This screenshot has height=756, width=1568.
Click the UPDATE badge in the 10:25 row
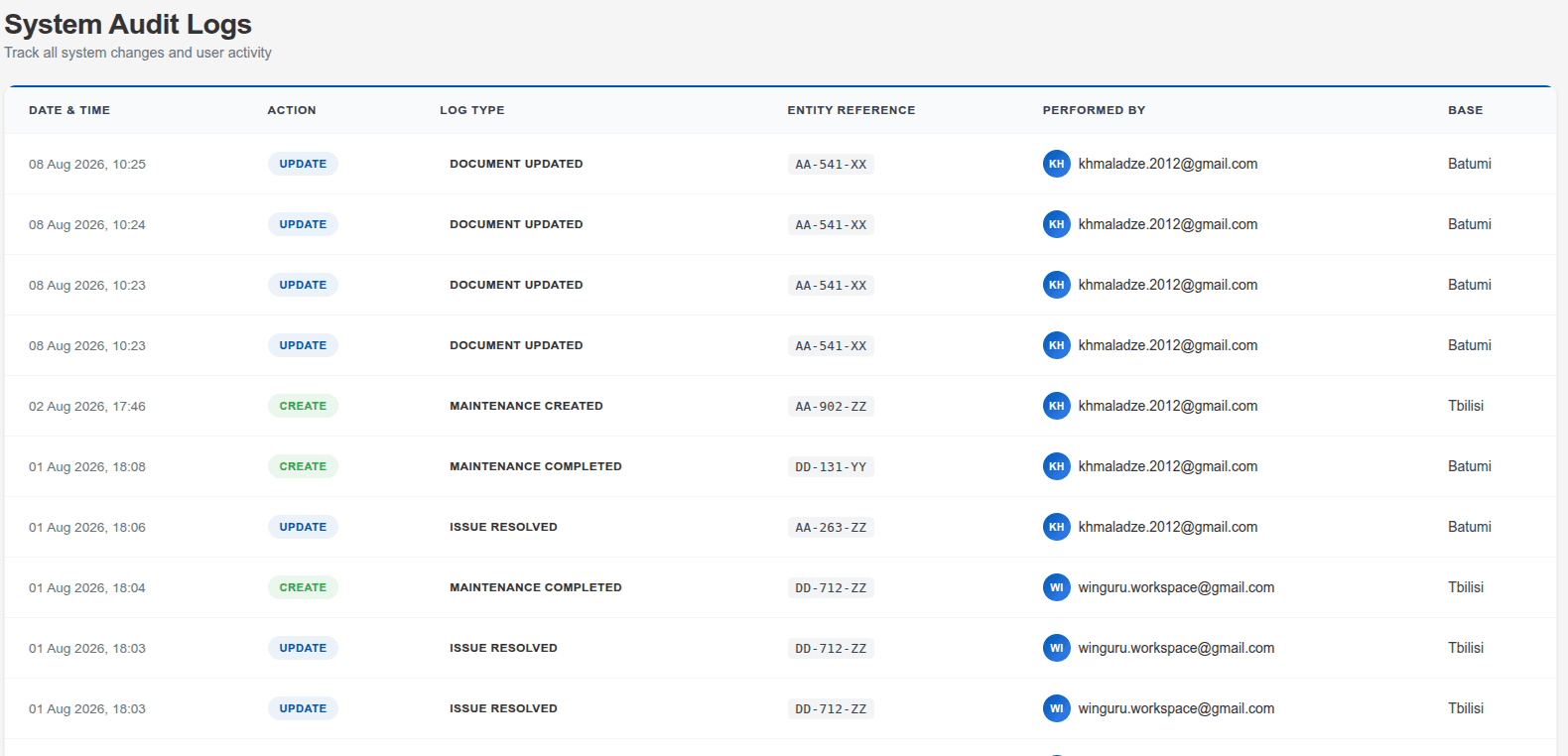(x=303, y=164)
